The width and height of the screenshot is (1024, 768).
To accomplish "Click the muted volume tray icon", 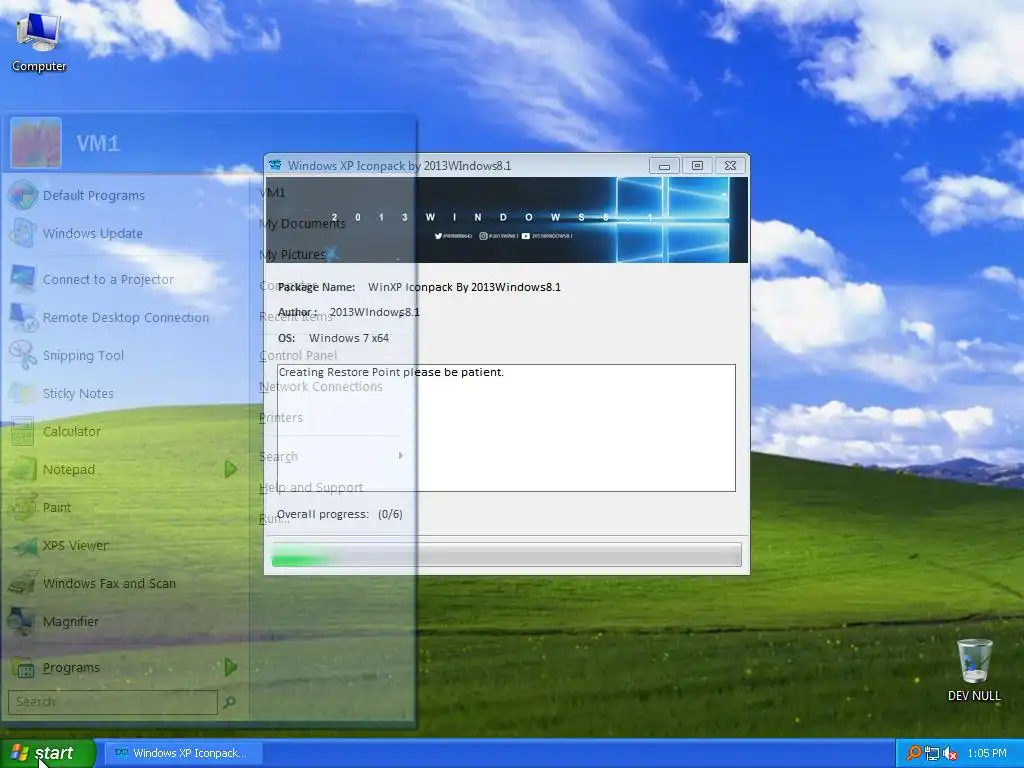I will tap(950, 753).
